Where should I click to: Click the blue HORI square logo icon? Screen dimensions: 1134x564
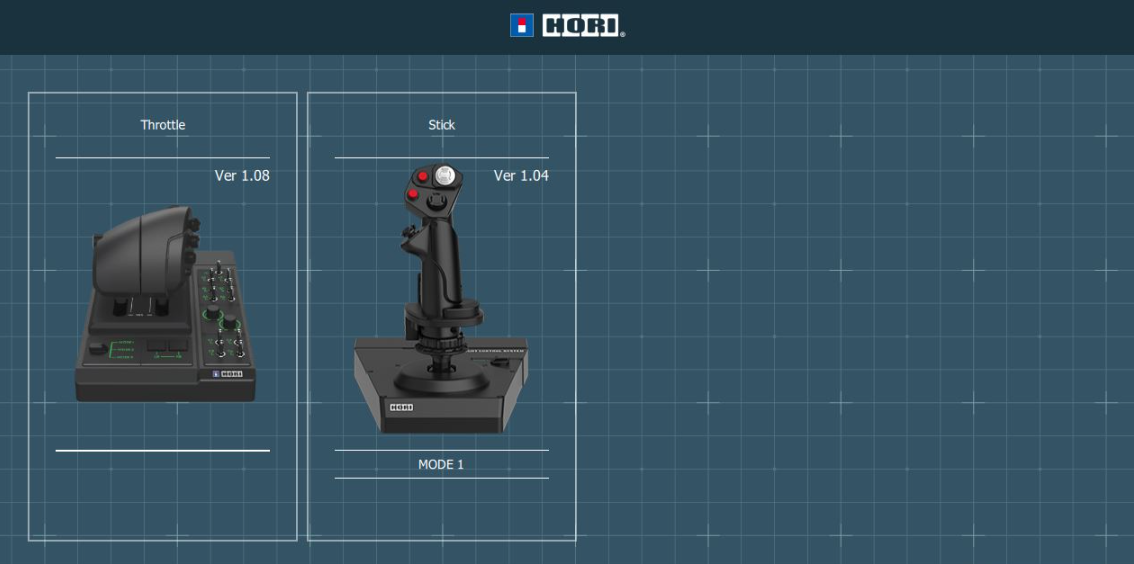pyautogui.click(x=521, y=26)
